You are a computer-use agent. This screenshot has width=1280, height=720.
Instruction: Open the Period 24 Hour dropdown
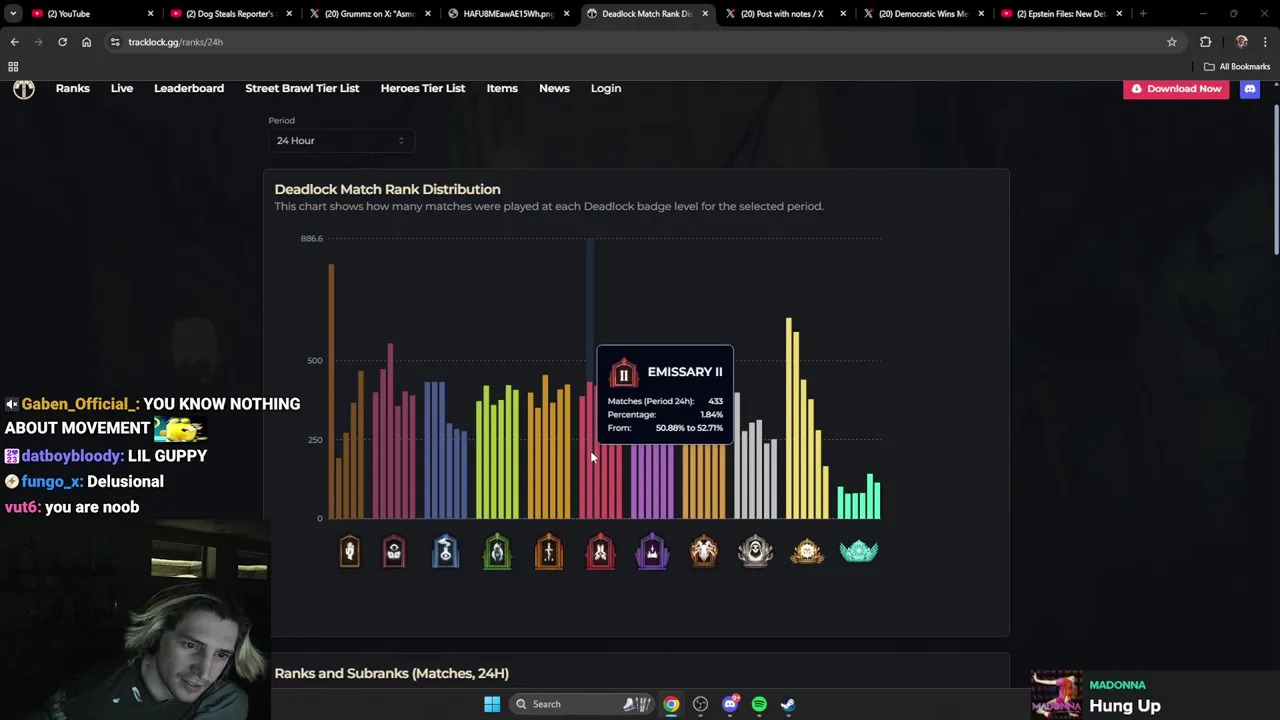tap(341, 141)
